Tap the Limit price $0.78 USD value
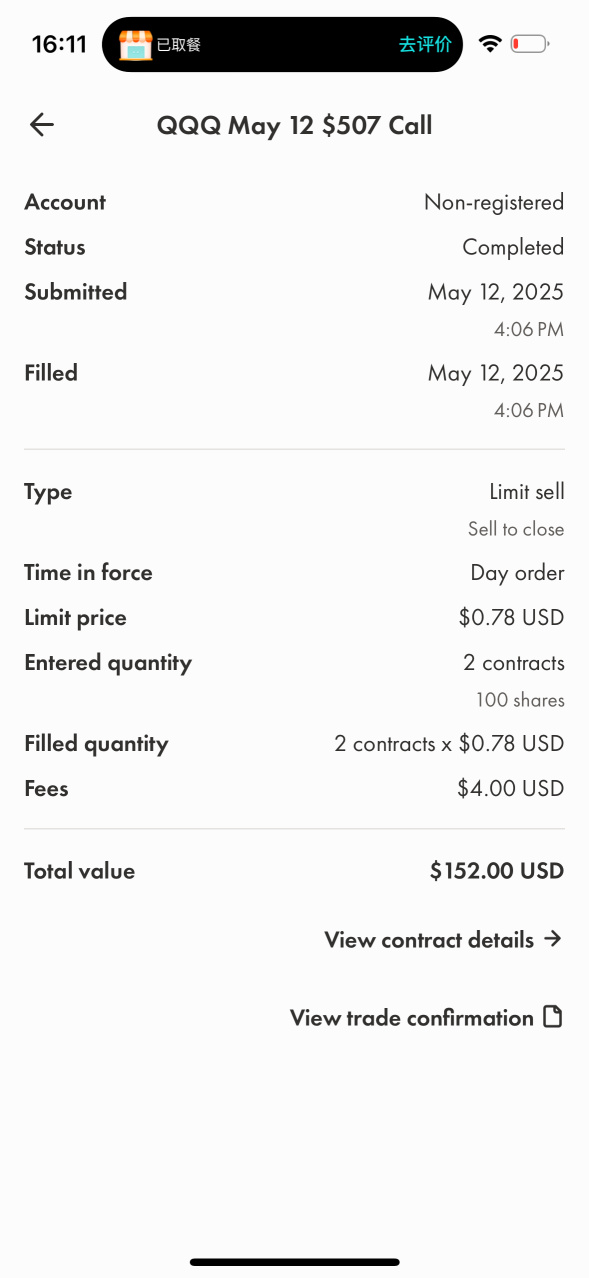Viewport: 589px width, 1278px height. pyautogui.click(x=511, y=618)
